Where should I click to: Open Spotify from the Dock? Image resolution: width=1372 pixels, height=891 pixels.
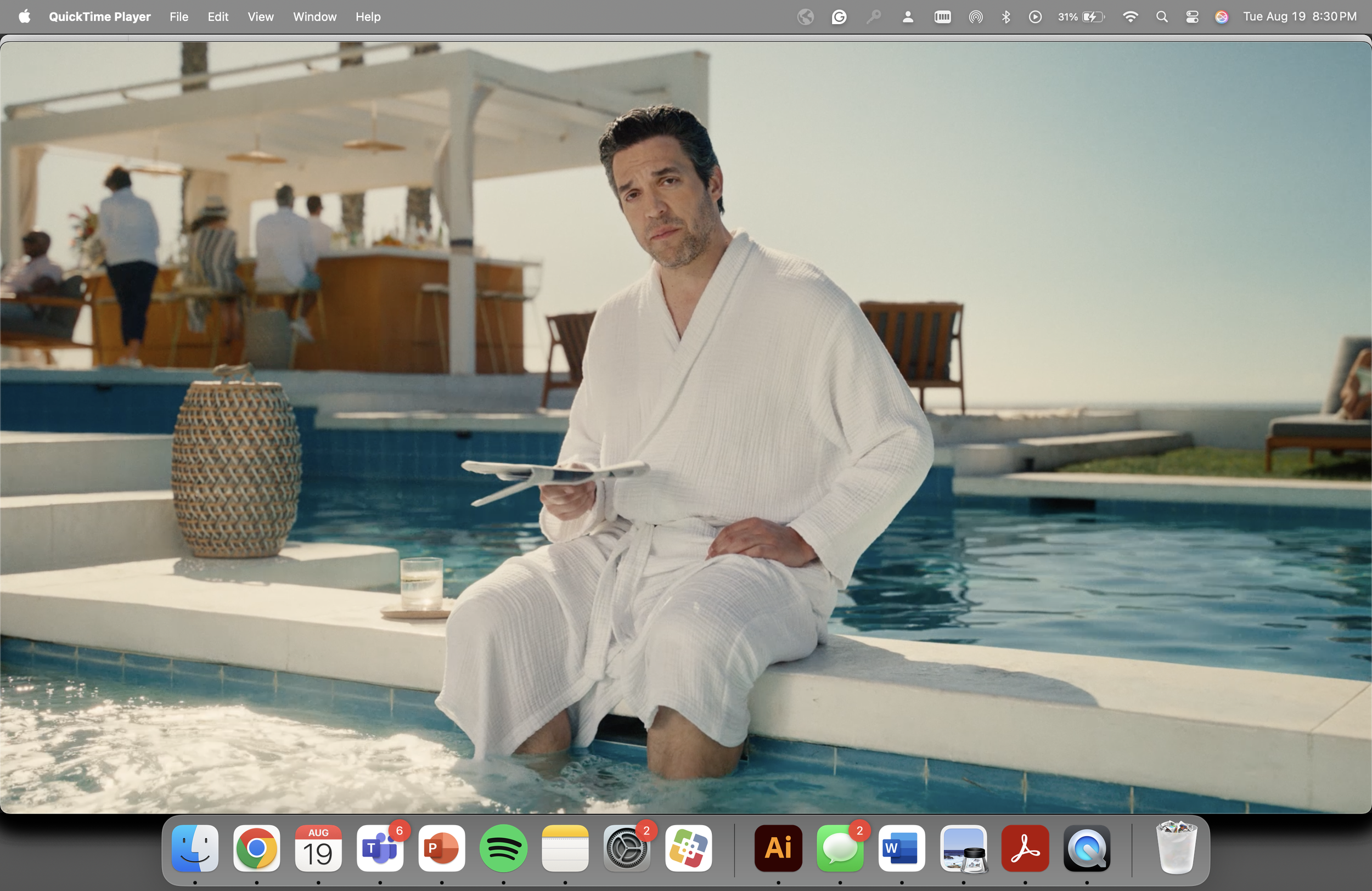click(x=503, y=848)
